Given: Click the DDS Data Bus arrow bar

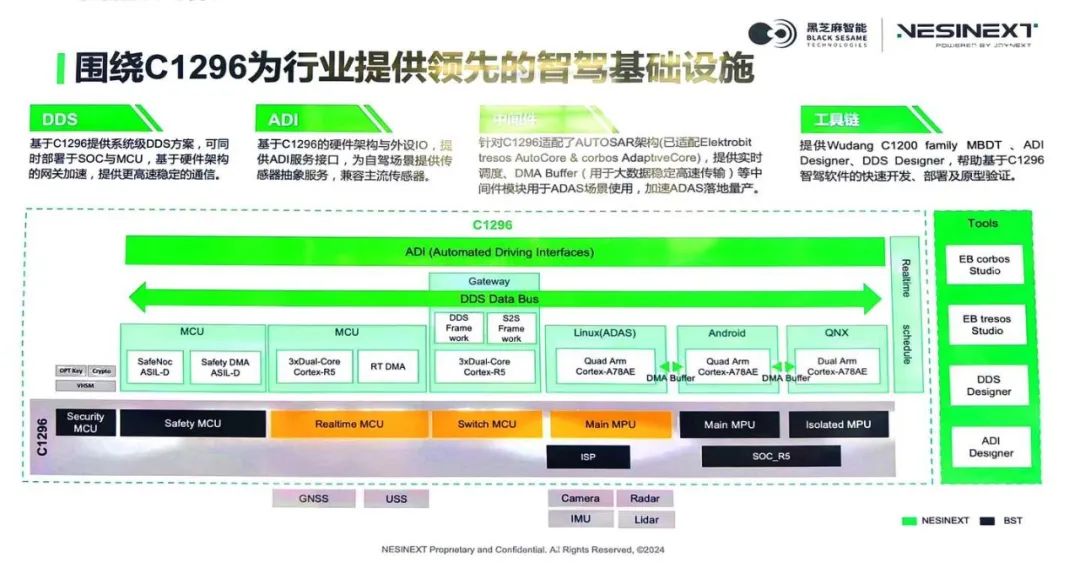Looking at the screenshot, I should [x=504, y=298].
